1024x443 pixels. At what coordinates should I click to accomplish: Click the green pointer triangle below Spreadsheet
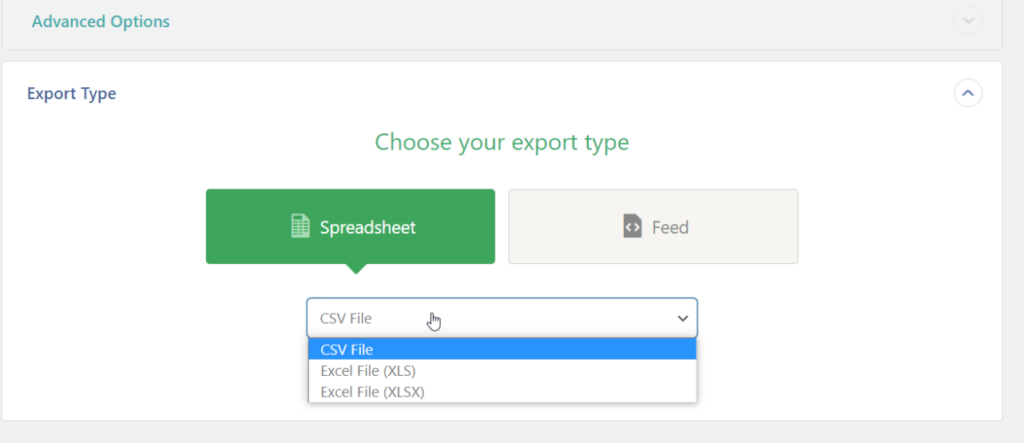[355, 269]
